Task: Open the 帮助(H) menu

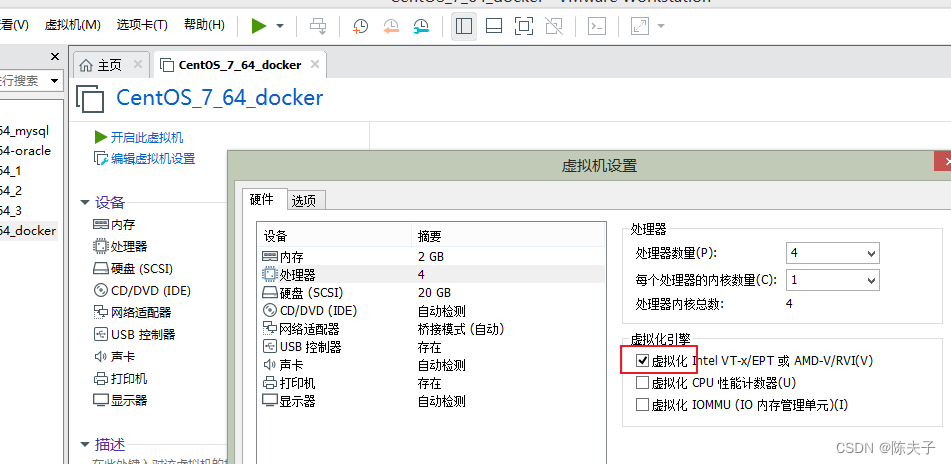Action: pos(204,25)
